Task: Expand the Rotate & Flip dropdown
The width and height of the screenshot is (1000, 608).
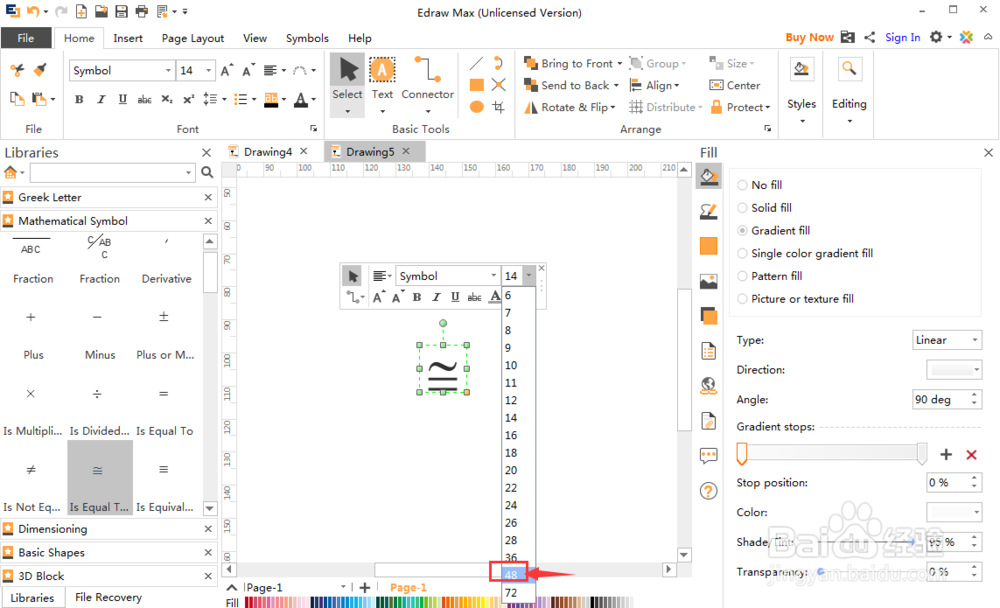Action: 613,107
